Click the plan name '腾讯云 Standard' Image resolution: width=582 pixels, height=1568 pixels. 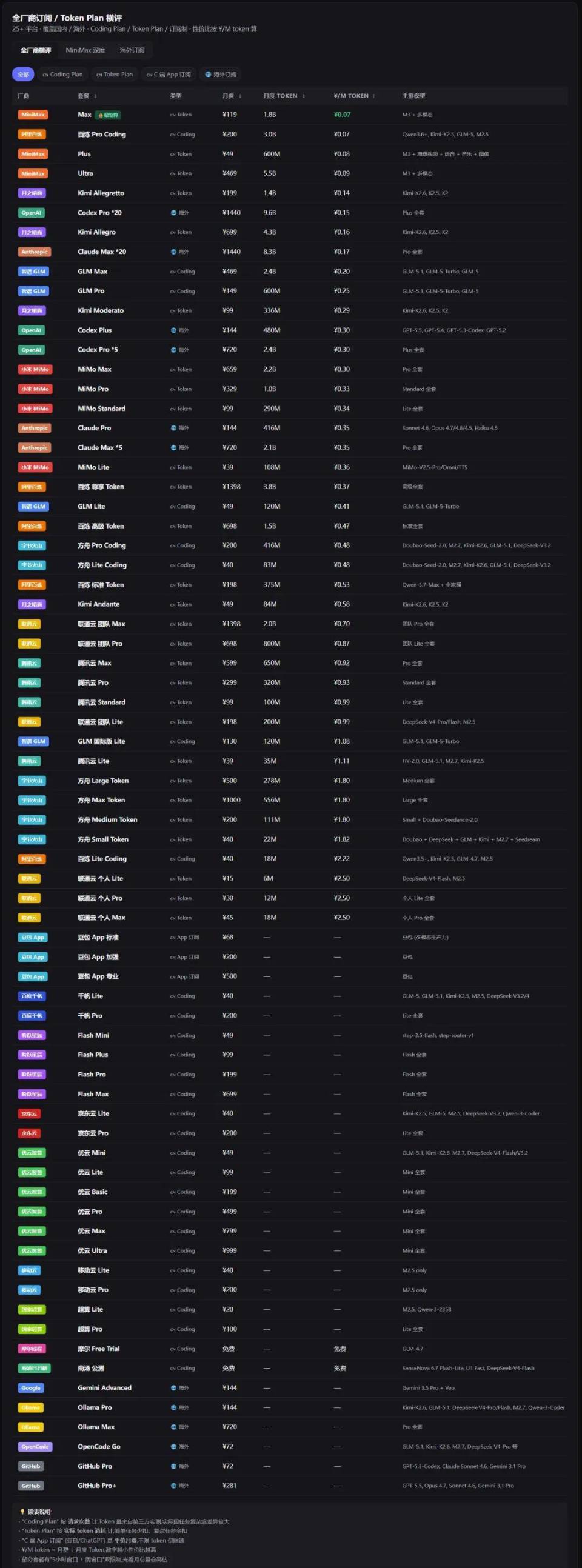(x=101, y=702)
